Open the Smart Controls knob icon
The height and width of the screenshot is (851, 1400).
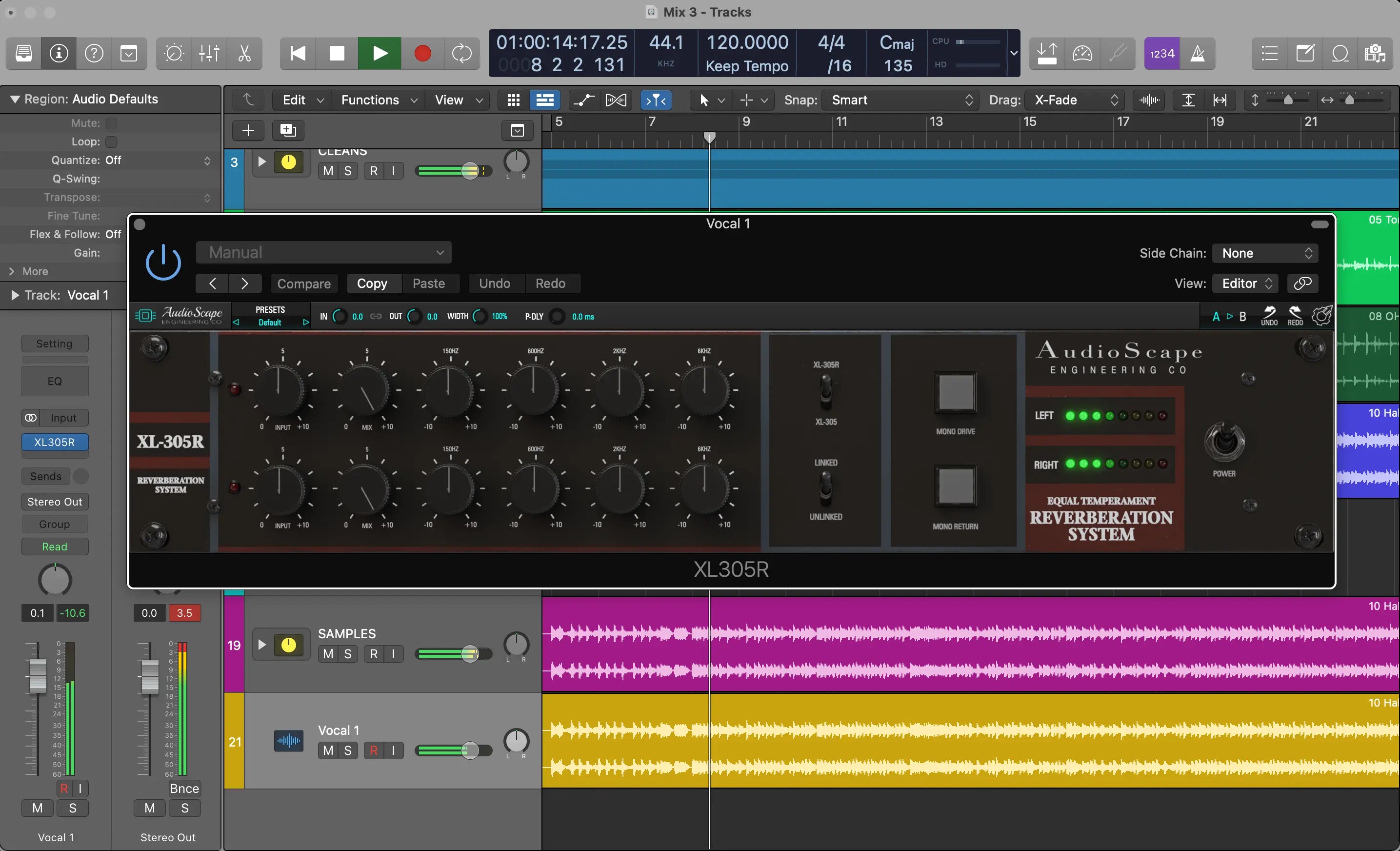point(174,54)
